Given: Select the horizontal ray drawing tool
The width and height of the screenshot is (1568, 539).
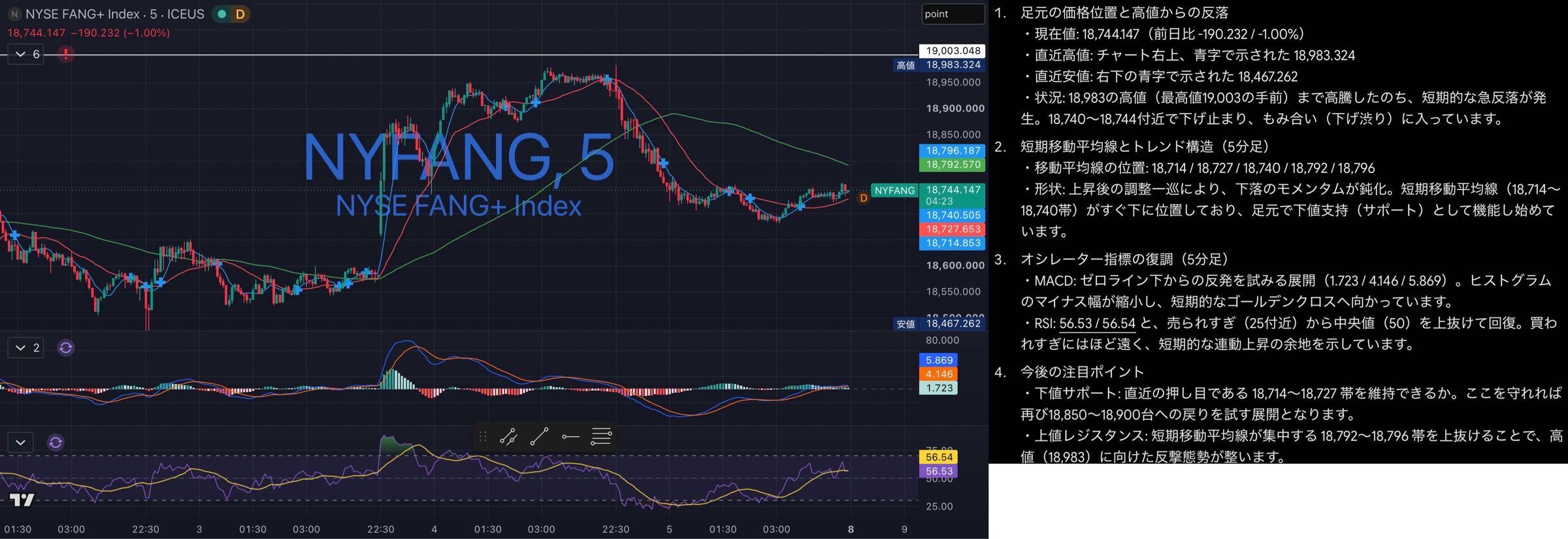Looking at the screenshot, I should 570,436.
